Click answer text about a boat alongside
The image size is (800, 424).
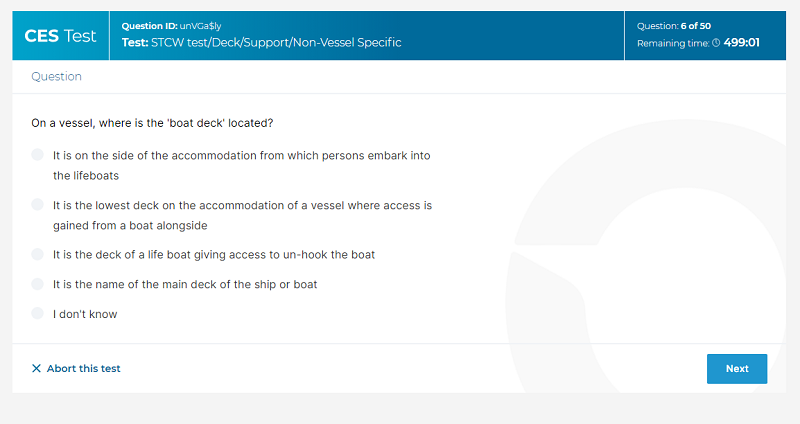click(242, 215)
